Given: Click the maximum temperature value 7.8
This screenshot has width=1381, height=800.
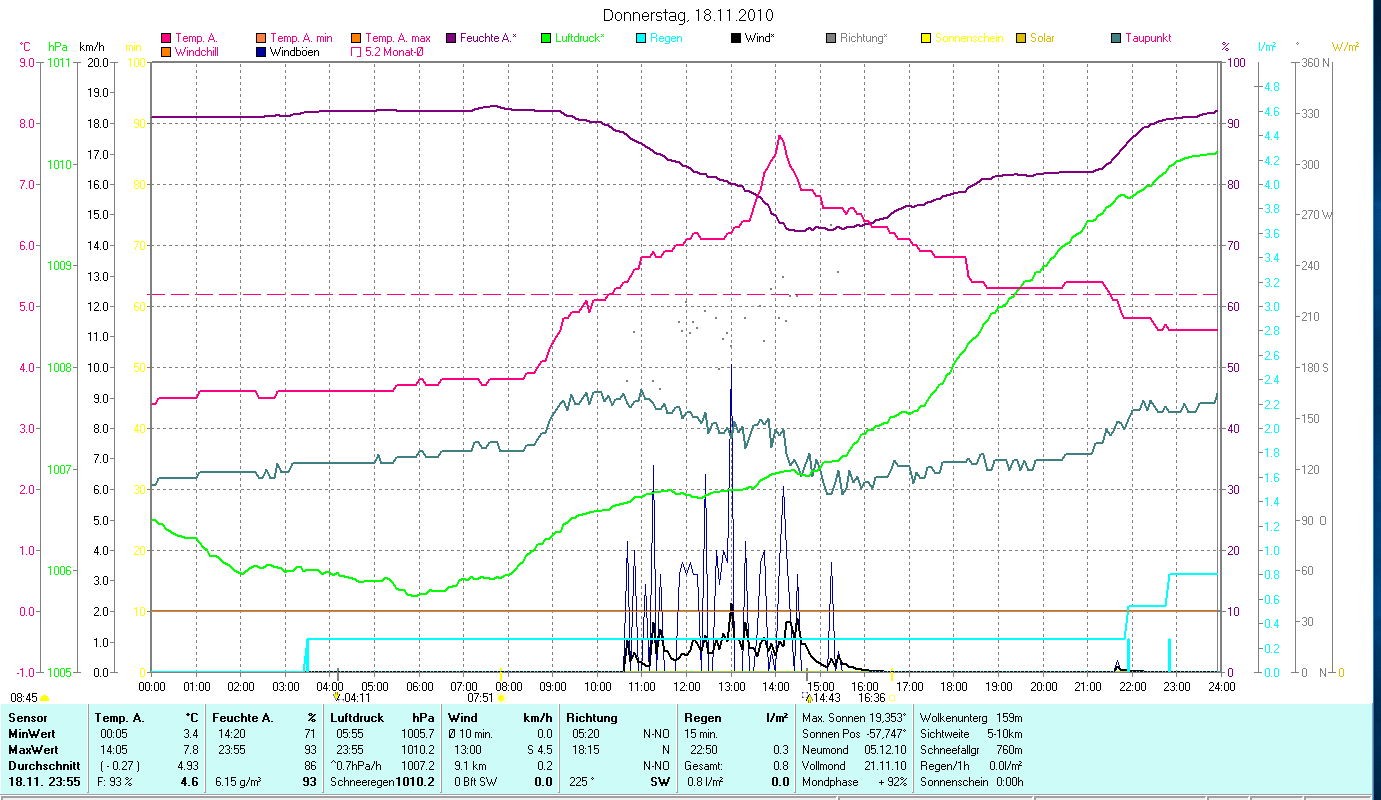Looking at the screenshot, I should click(x=190, y=748).
